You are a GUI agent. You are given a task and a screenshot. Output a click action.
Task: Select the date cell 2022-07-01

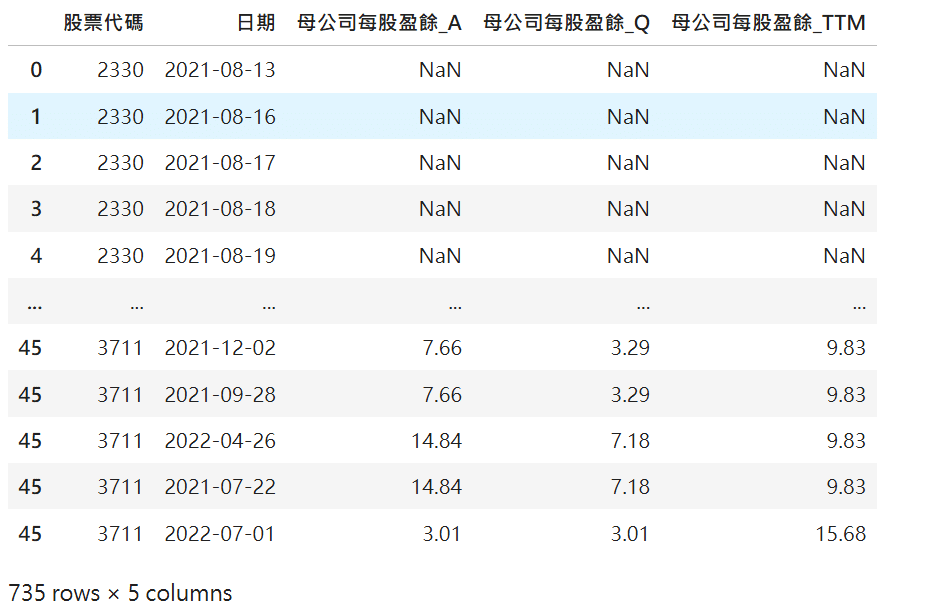[x=219, y=534]
